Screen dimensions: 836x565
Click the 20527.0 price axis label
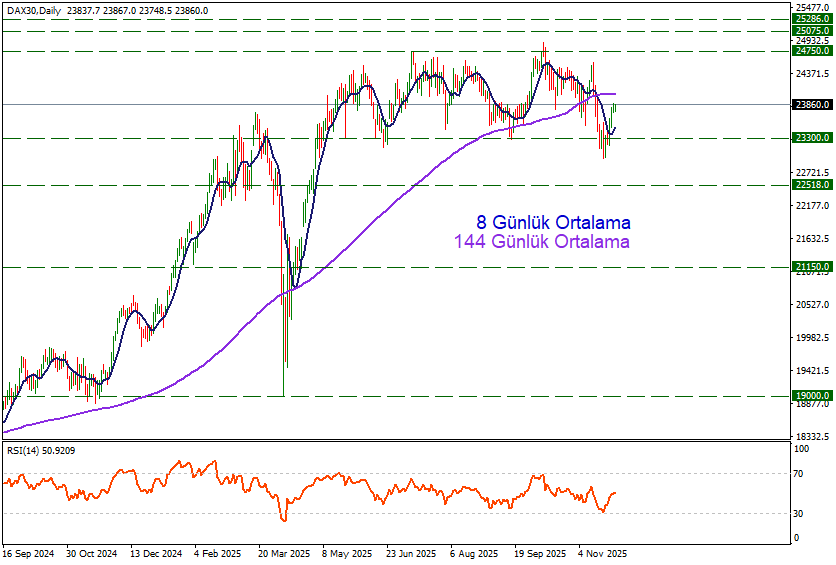[811, 305]
